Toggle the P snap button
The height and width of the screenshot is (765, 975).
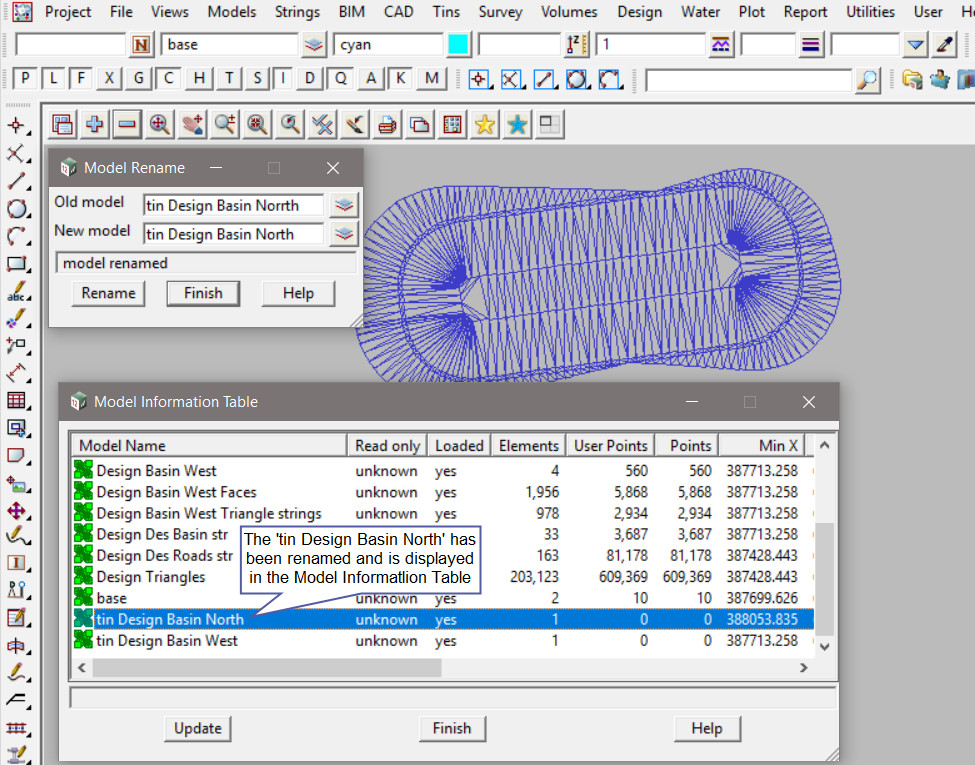pos(26,79)
